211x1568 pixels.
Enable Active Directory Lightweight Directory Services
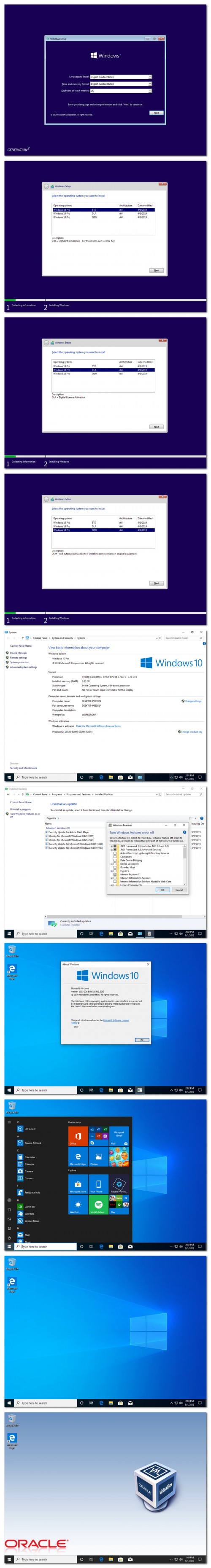115,853
